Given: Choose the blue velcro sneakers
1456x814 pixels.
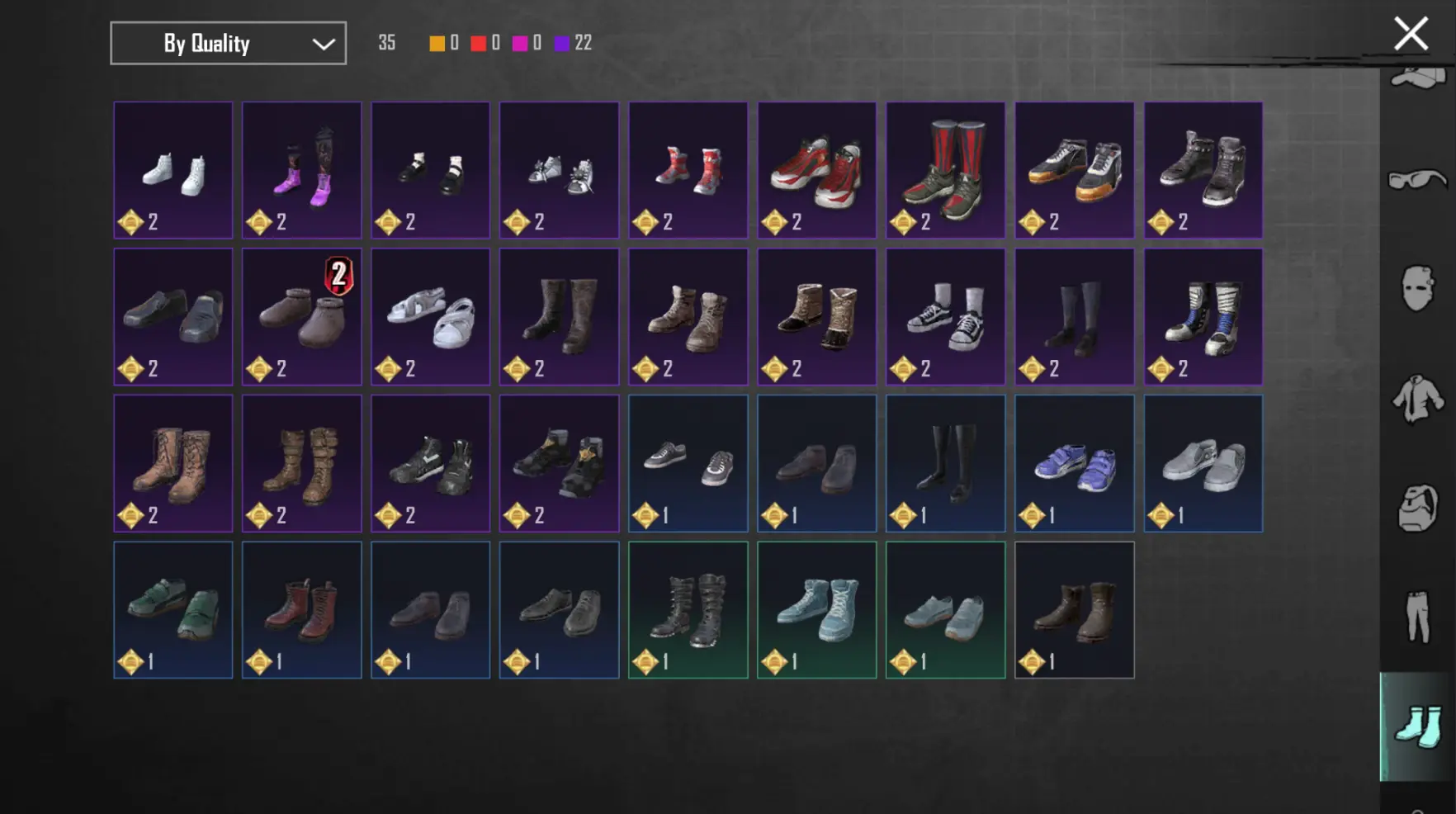Looking at the screenshot, I should point(1075,463).
